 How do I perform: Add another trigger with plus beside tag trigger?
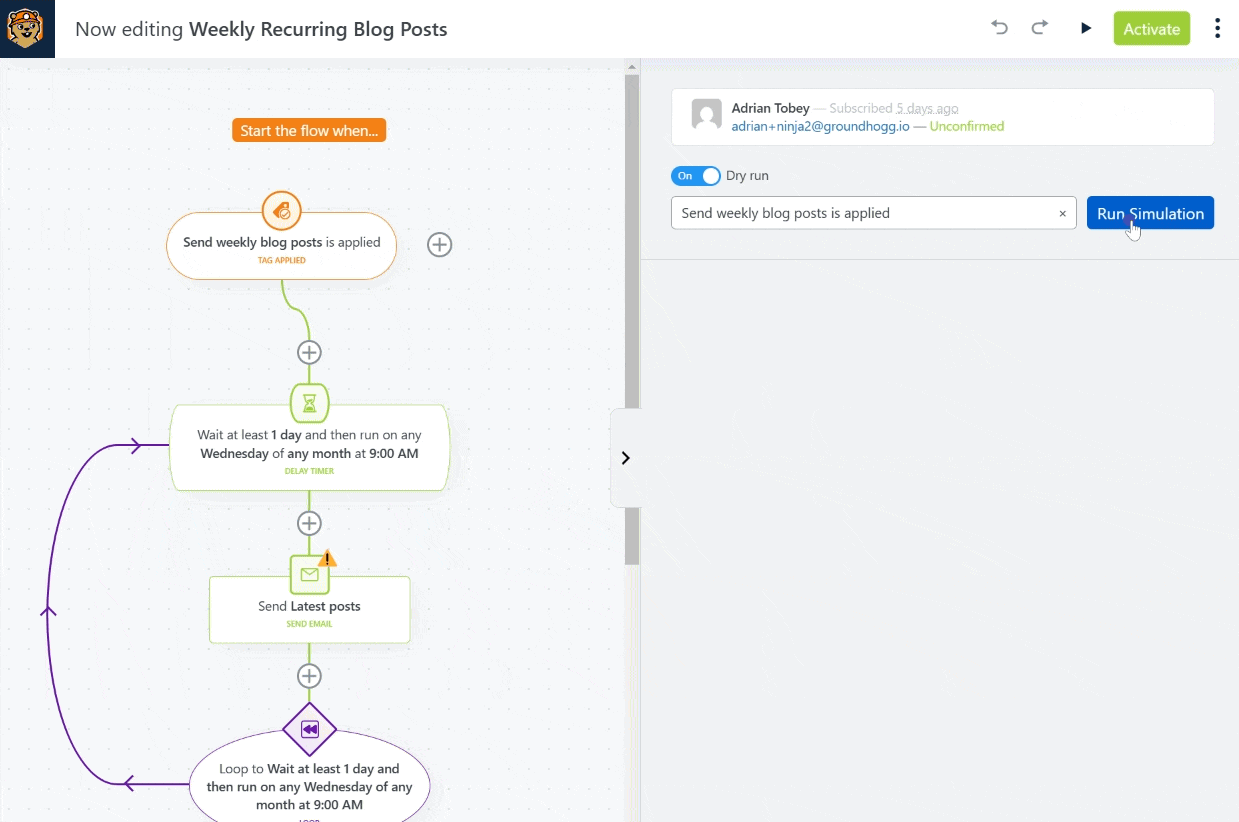point(440,244)
